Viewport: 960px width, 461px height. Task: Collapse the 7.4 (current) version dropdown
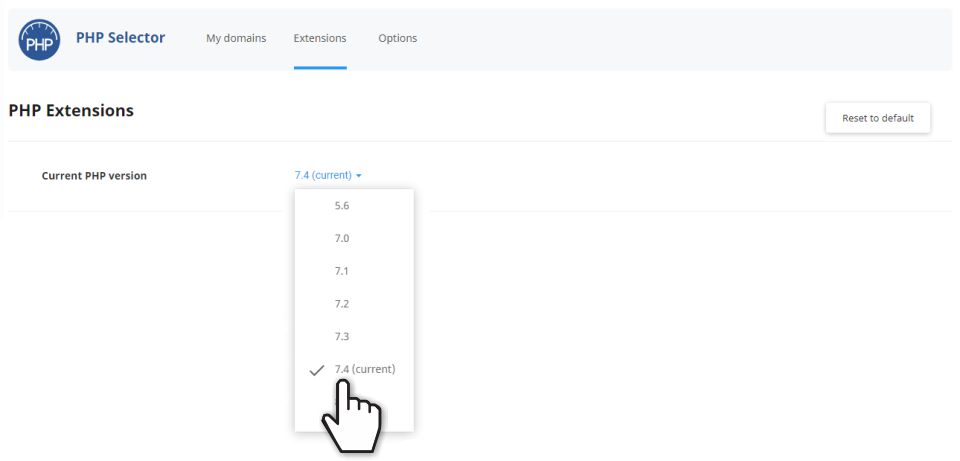(328, 175)
